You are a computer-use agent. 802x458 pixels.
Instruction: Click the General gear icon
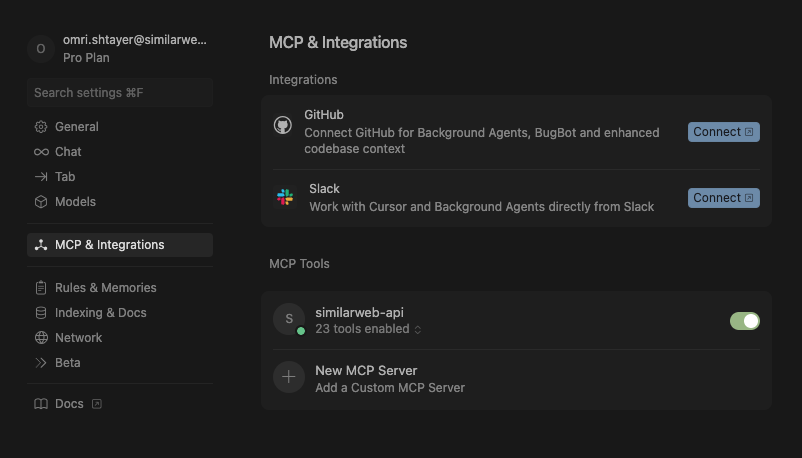[41, 126]
